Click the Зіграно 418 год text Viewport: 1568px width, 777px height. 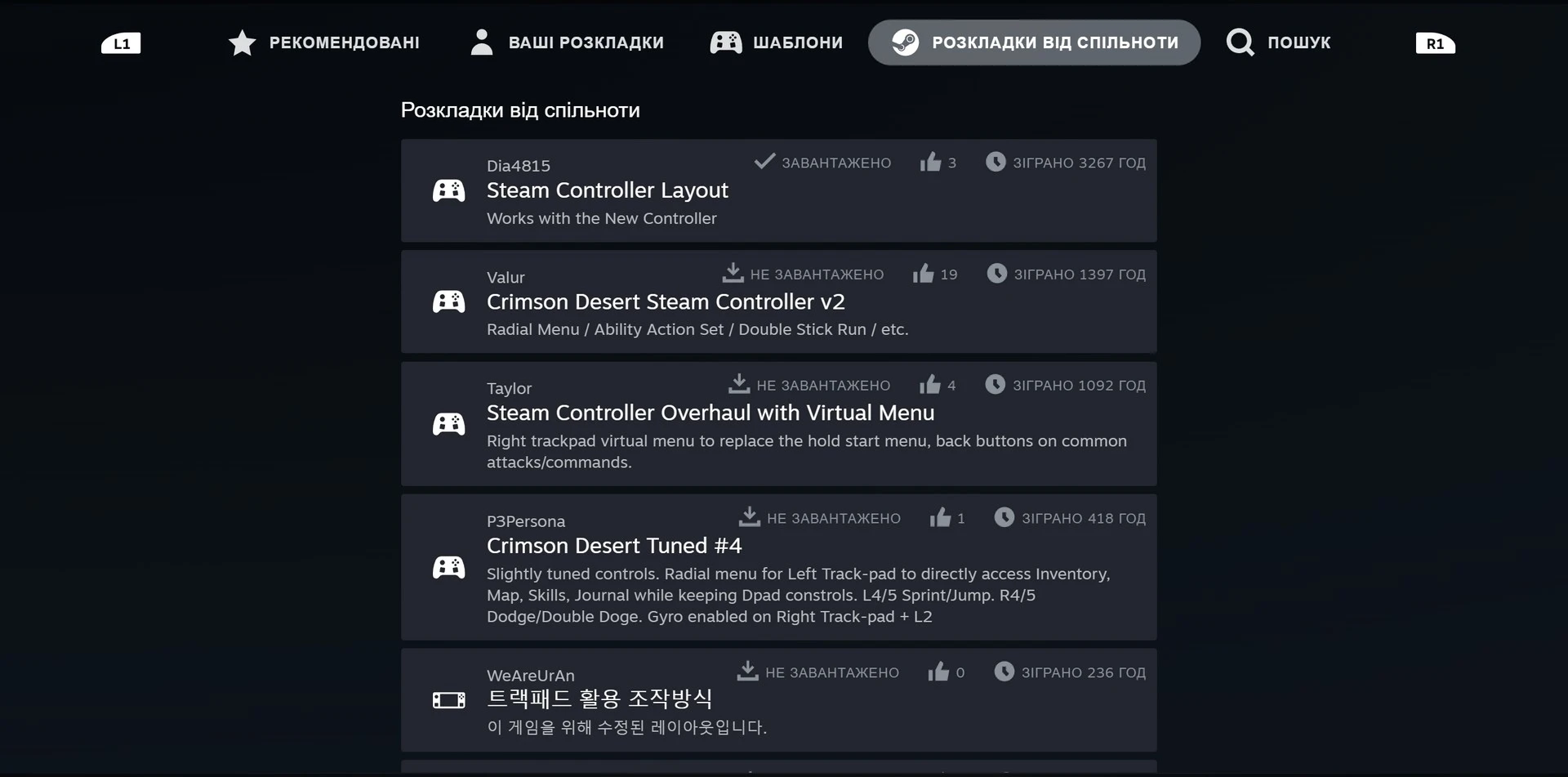[x=1084, y=519]
